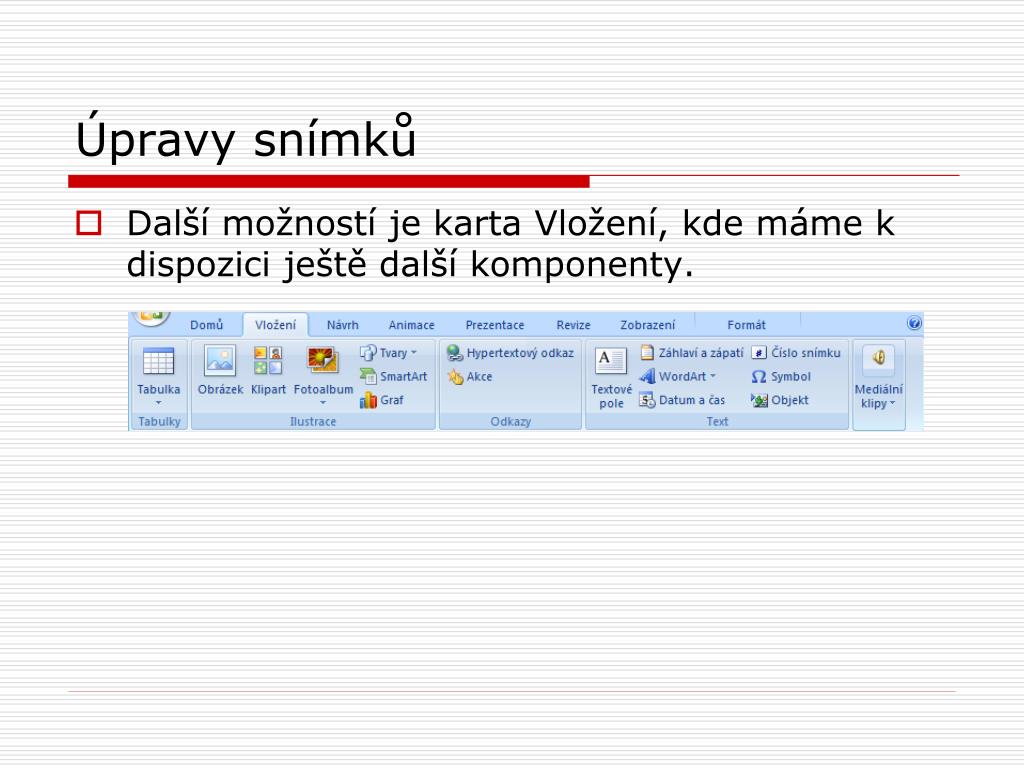Switch to the Domů tab

coord(206,325)
